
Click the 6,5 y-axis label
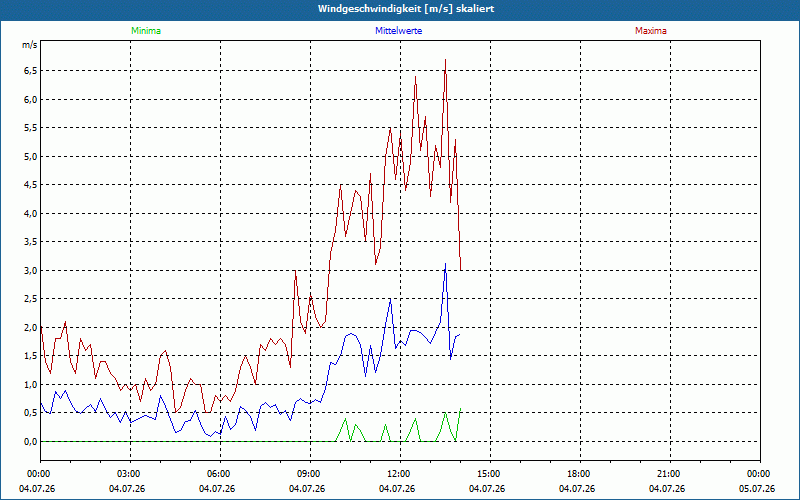(x=31, y=70)
